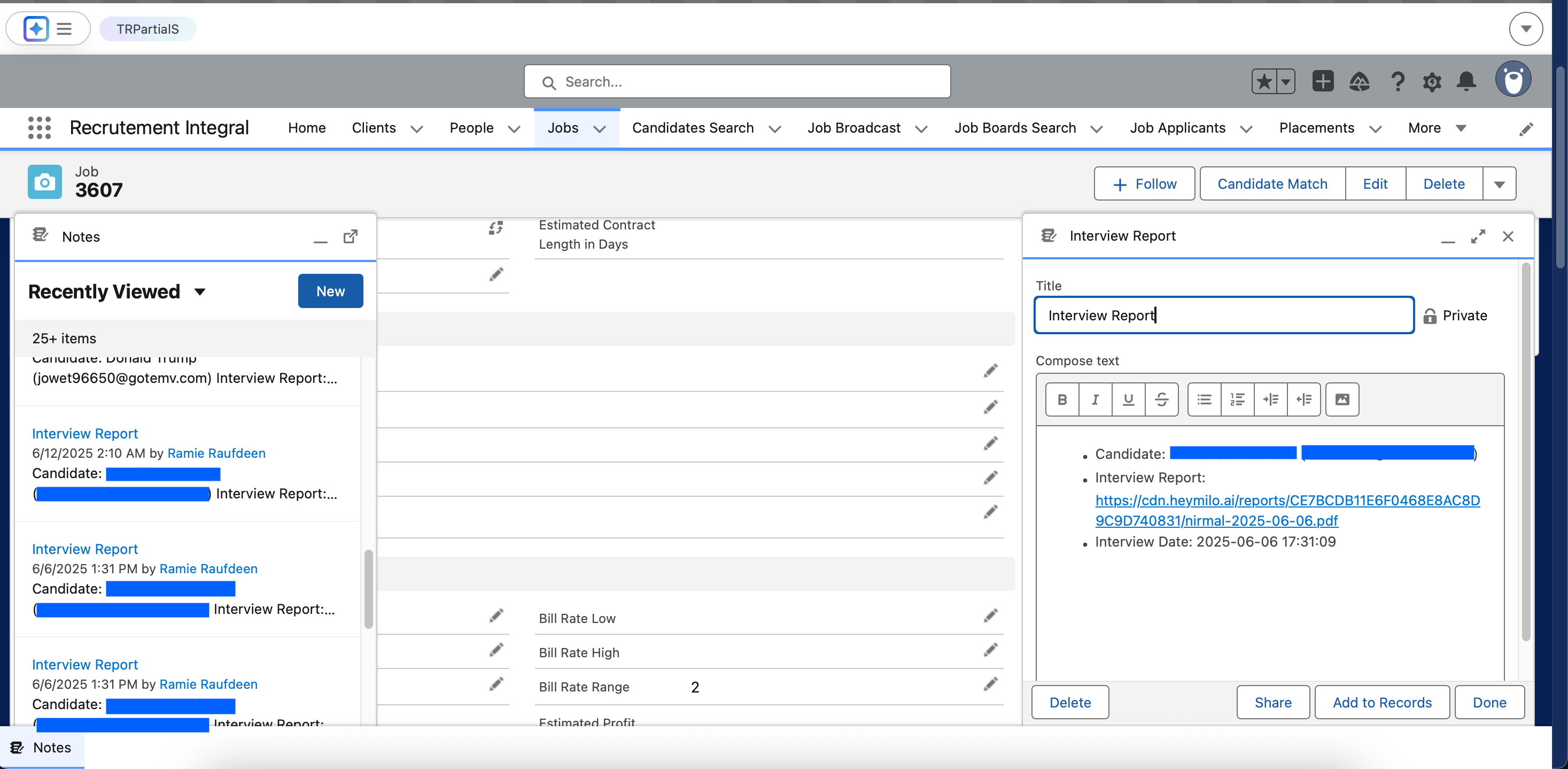Viewport: 1568px width, 769px height.
Task: Open the Help question mark icon
Action: [1398, 82]
